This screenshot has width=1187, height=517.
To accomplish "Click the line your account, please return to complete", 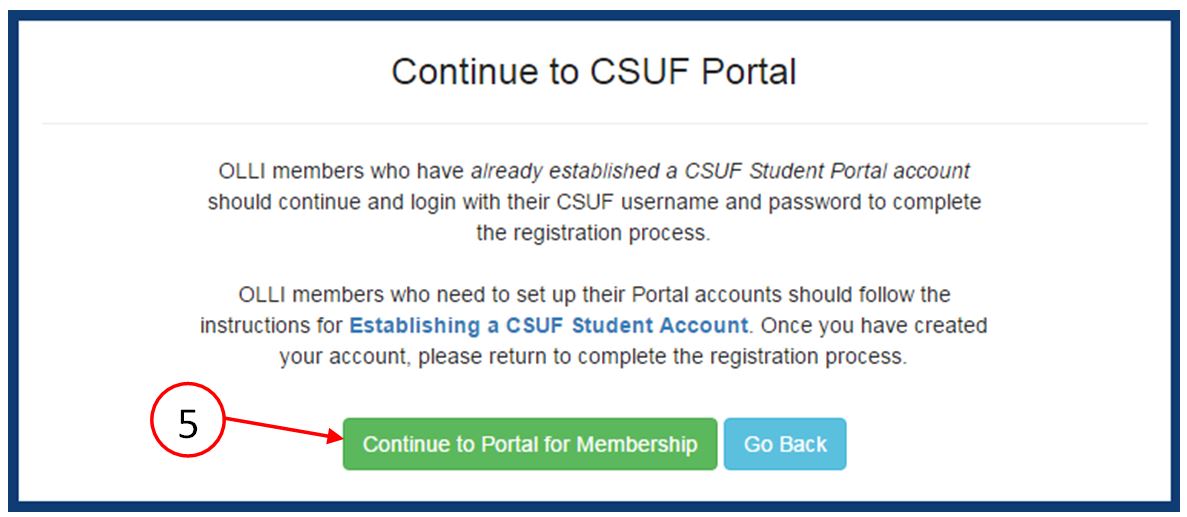I will [x=593, y=356].
